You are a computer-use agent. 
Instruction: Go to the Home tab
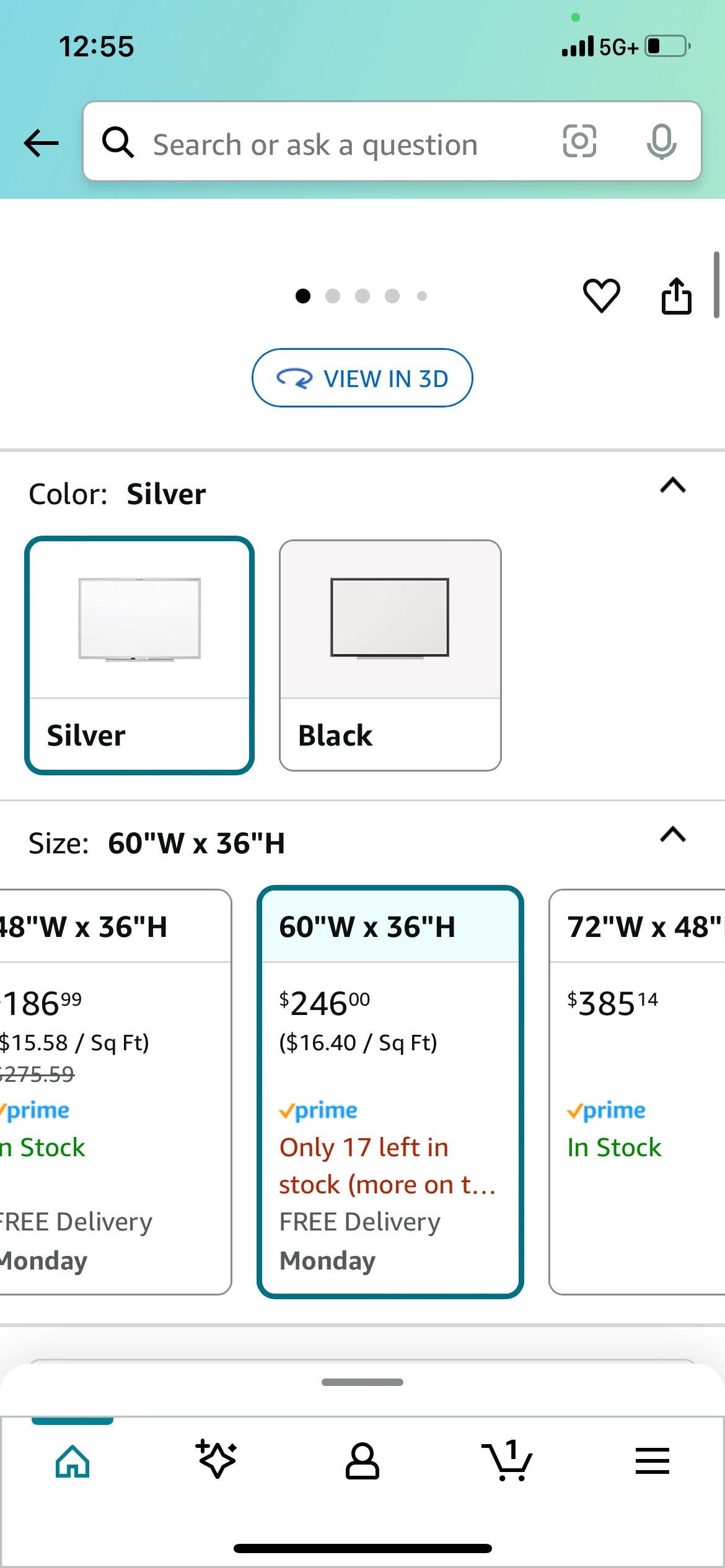pyautogui.click(x=72, y=1460)
